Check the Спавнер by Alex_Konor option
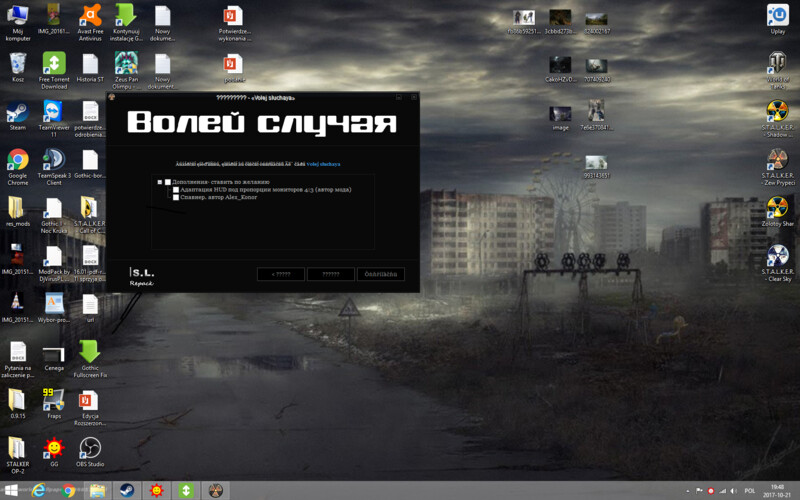 (176, 198)
